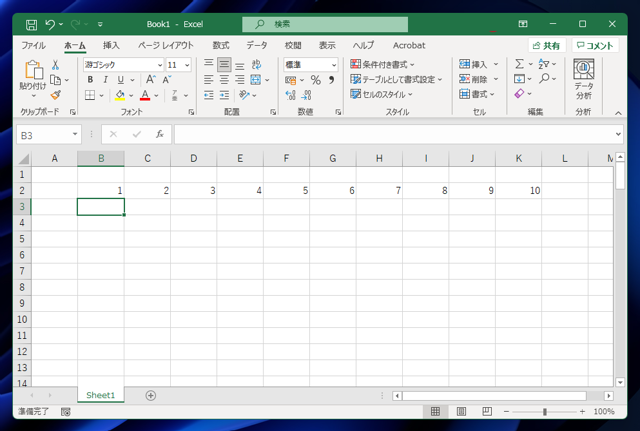Collapse the ribbon with the chevron
640x431 pixels.
[618, 113]
